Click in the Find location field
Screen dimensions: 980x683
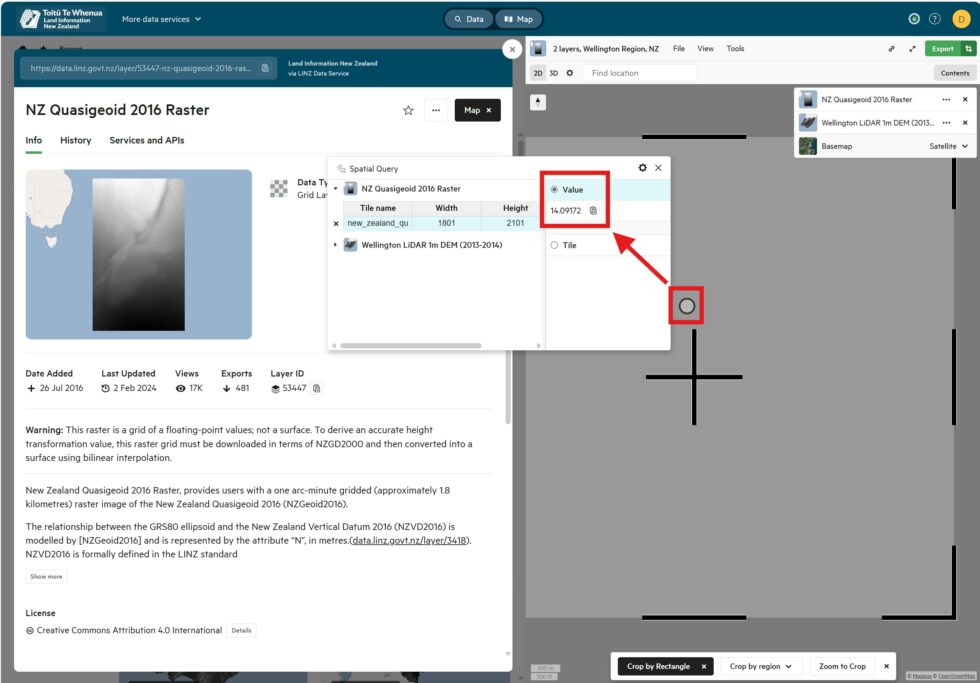pyautogui.click(x=640, y=73)
